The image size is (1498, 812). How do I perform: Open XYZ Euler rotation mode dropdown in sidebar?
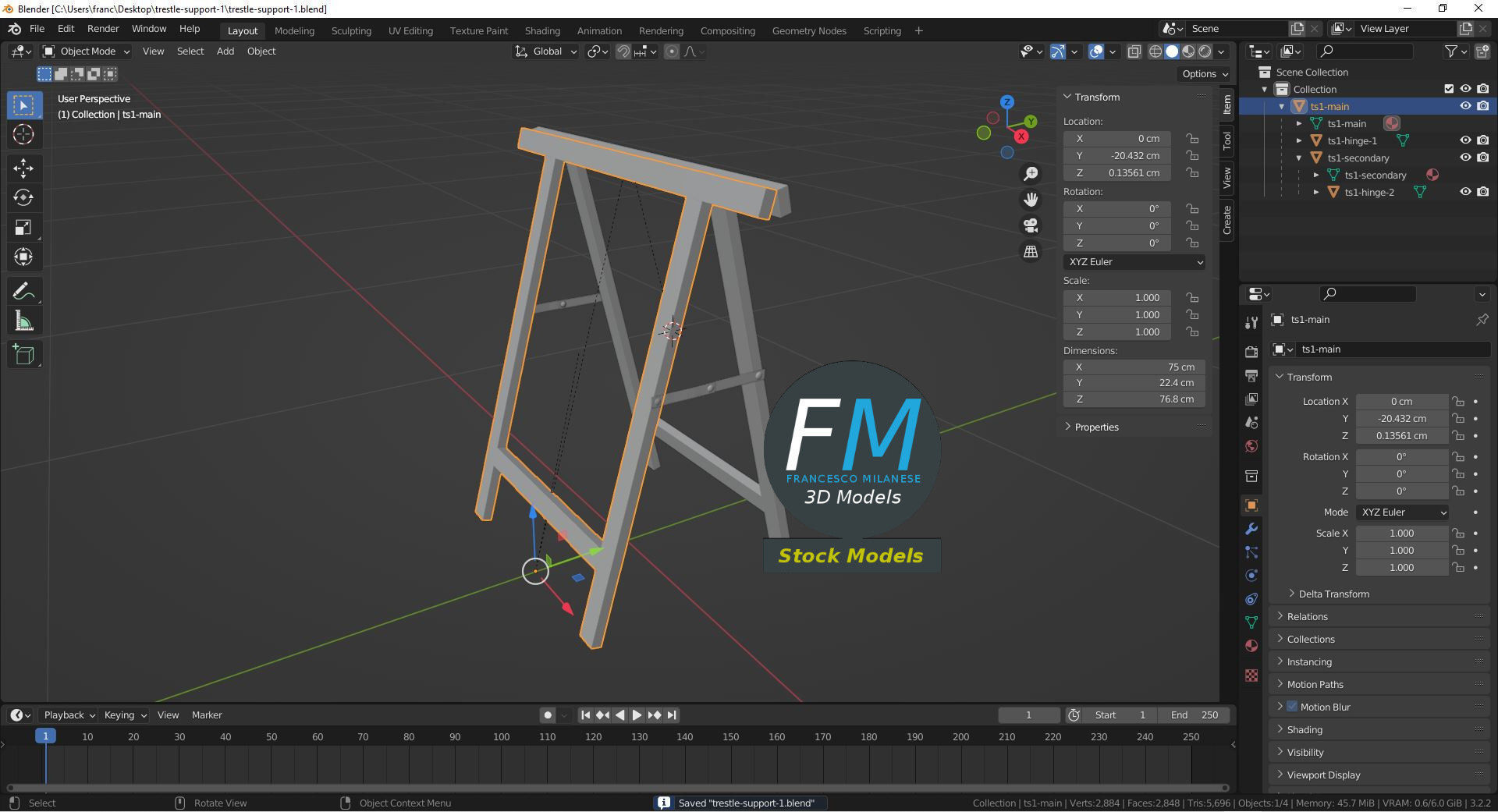[x=1134, y=262]
